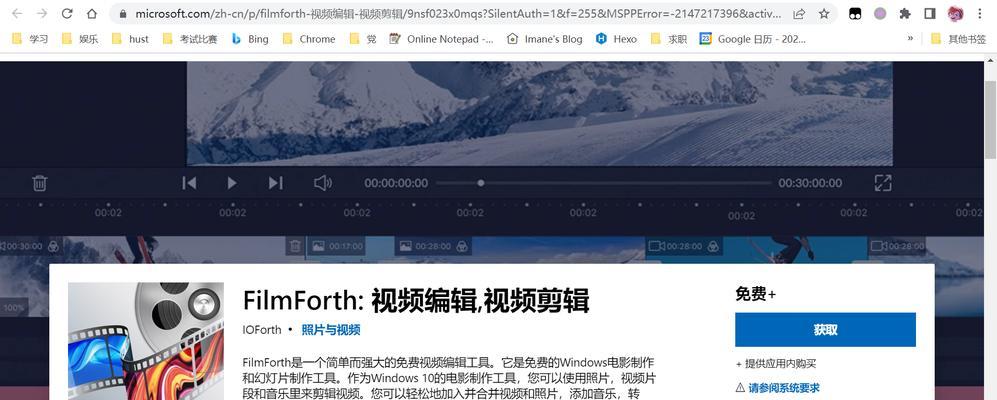This screenshot has width=997, height=400.
Task: Reload the current page
Action: pos(67,13)
